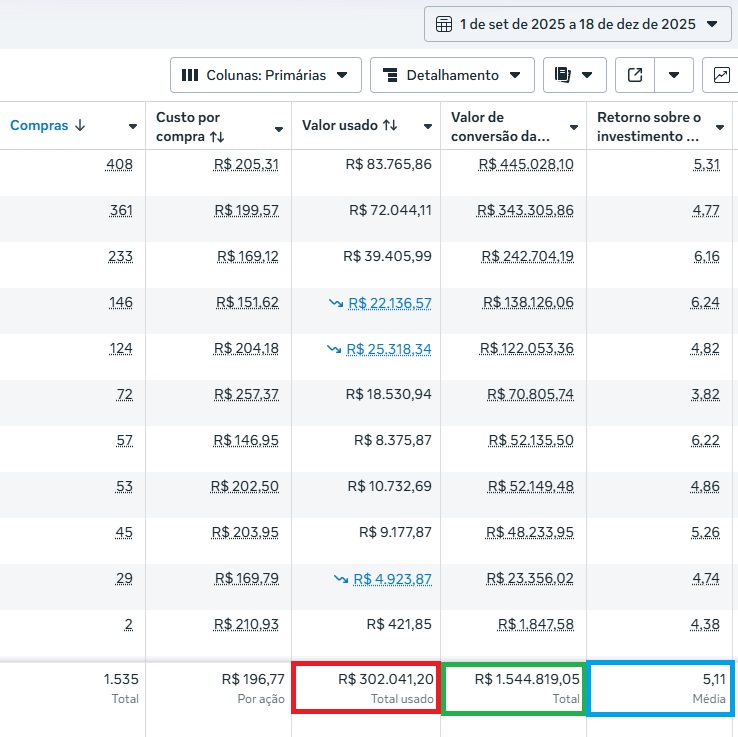738x737 pixels.
Task: Click the export share icon
Action: (635, 75)
